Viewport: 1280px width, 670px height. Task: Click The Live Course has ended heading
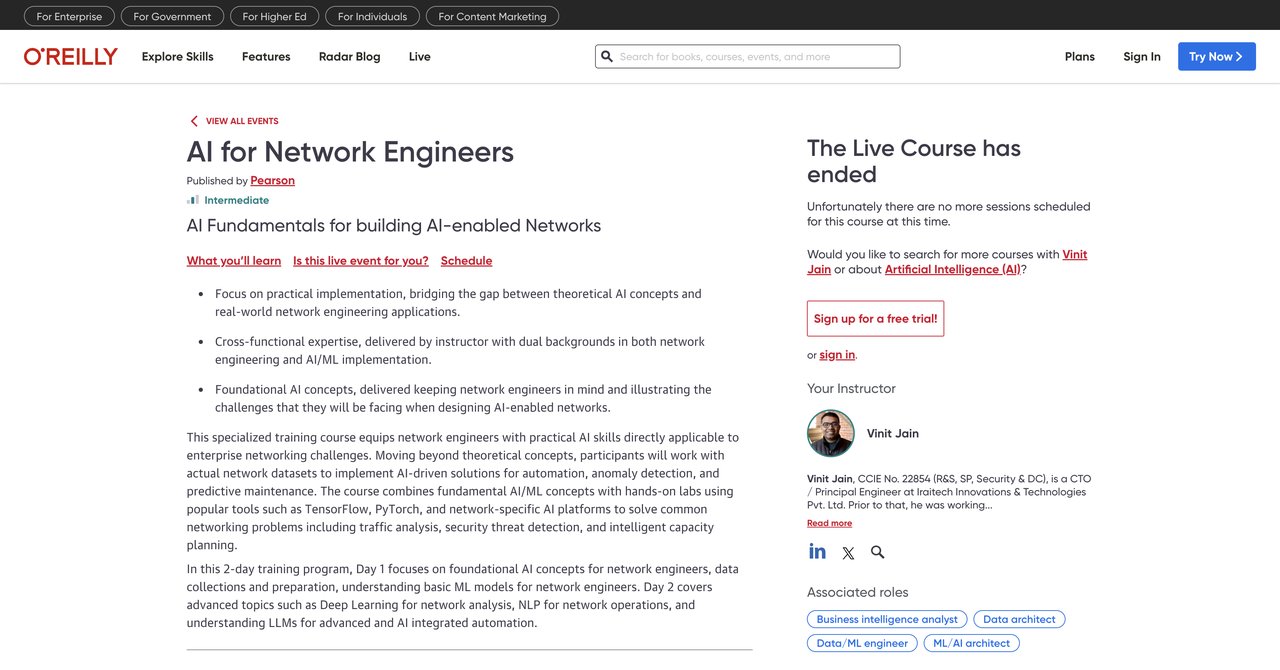914,161
